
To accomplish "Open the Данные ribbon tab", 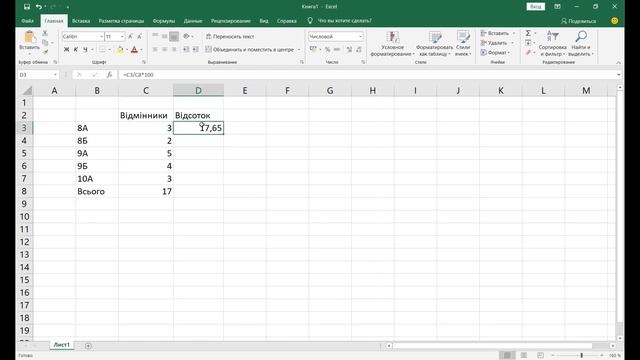I will [193, 21].
